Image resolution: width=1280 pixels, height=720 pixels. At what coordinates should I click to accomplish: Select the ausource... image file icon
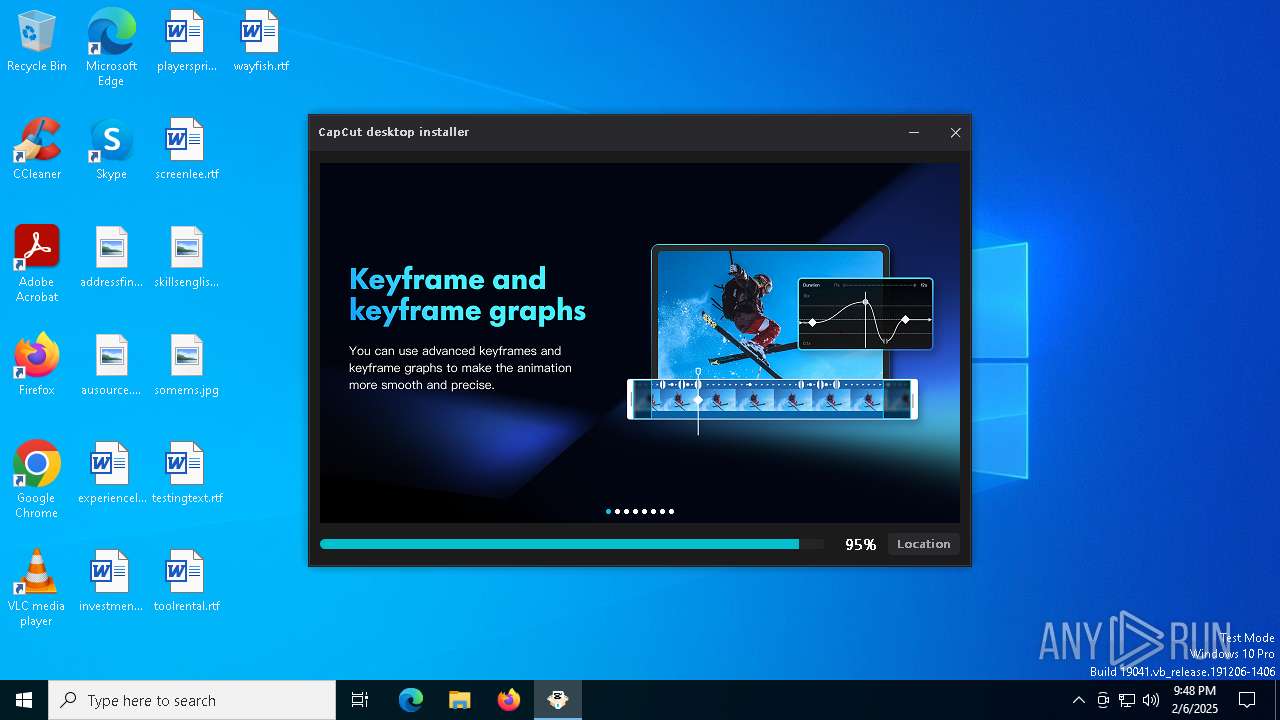coord(111,365)
